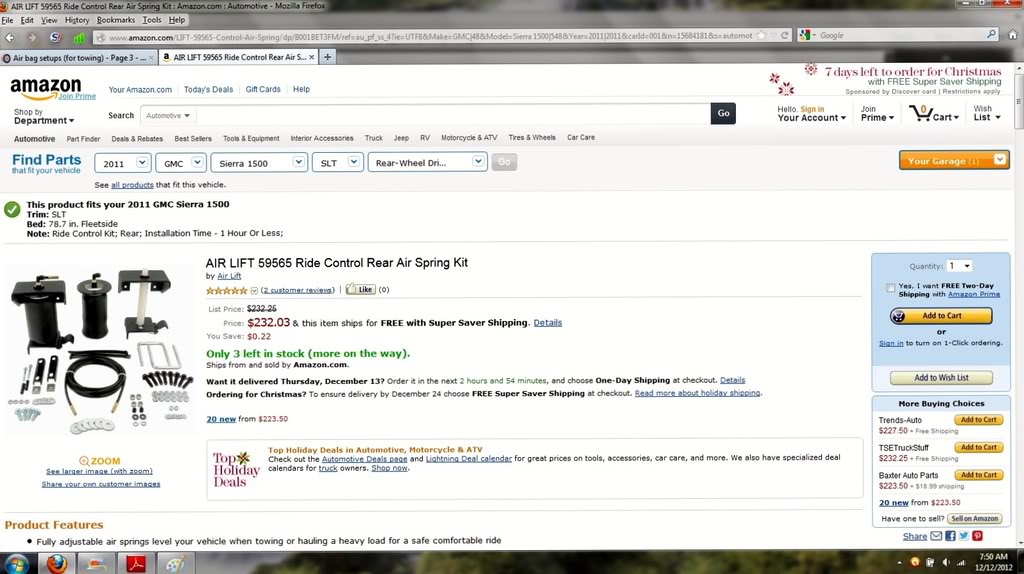Open the SLT trim dropdown

coord(337,163)
